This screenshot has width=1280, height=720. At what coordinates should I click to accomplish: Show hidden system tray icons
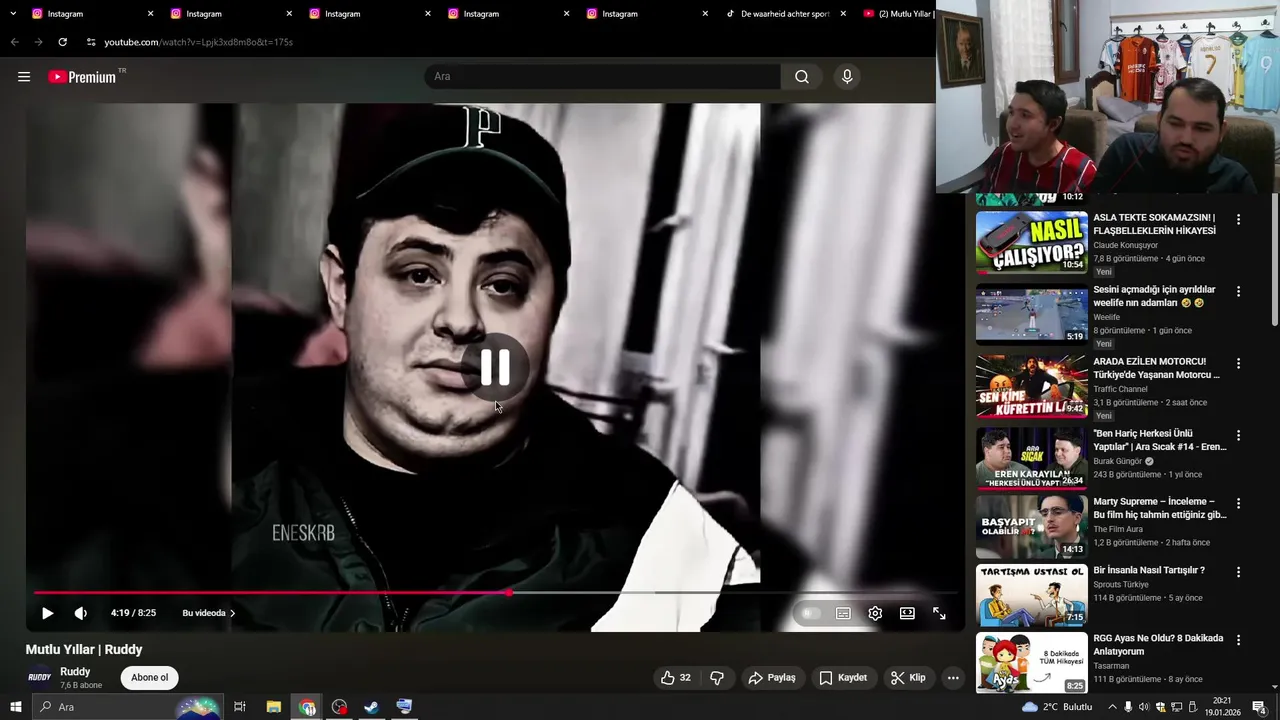1112,707
